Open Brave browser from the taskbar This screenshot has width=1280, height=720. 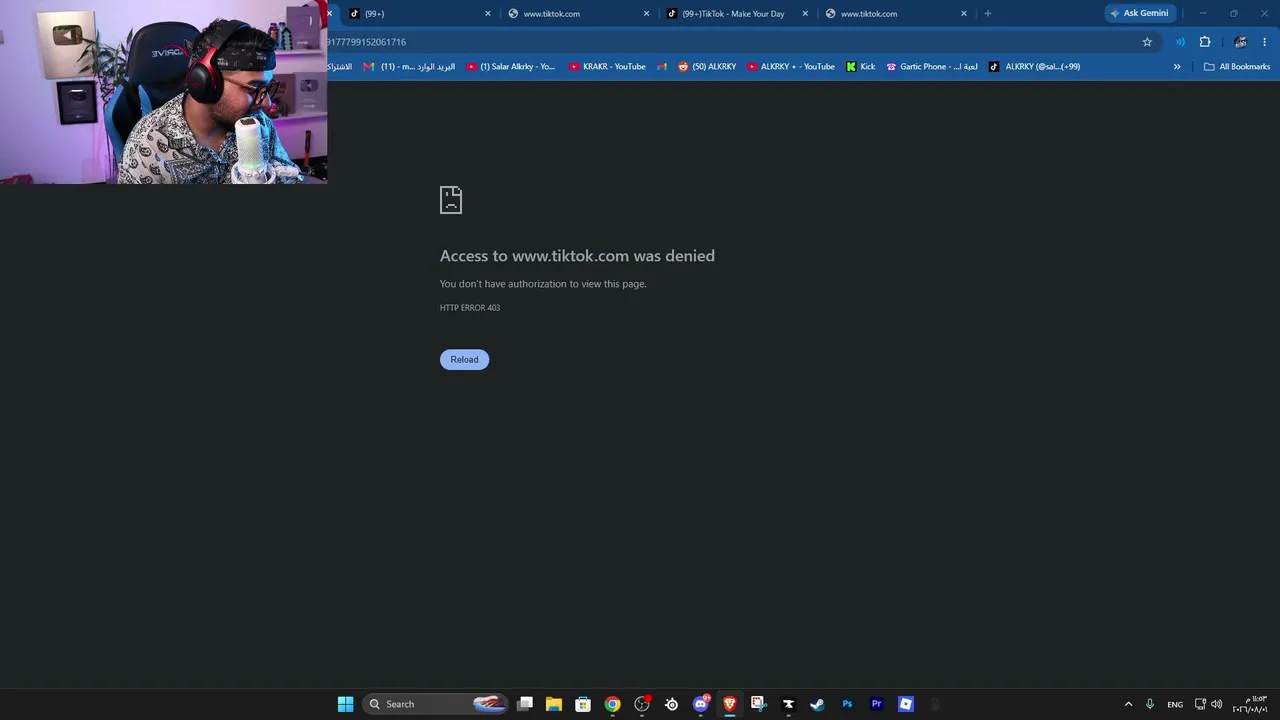[x=730, y=704]
